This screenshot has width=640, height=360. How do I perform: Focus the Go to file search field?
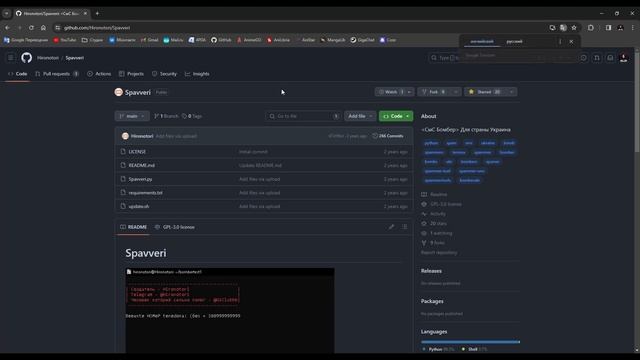pyautogui.click(x=303, y=116)
